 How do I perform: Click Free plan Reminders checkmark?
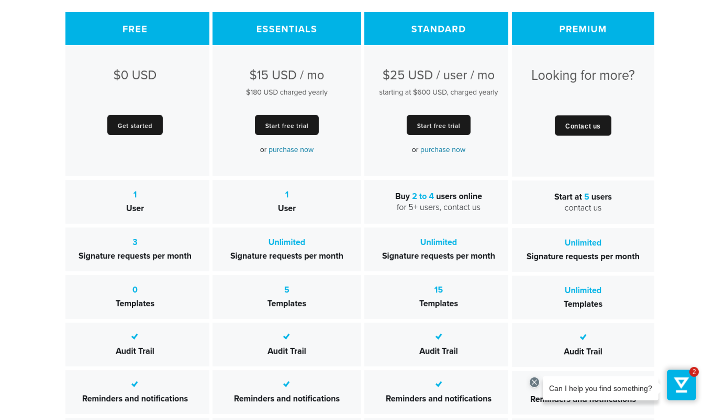pyautogui.click(x=135, y=384)
